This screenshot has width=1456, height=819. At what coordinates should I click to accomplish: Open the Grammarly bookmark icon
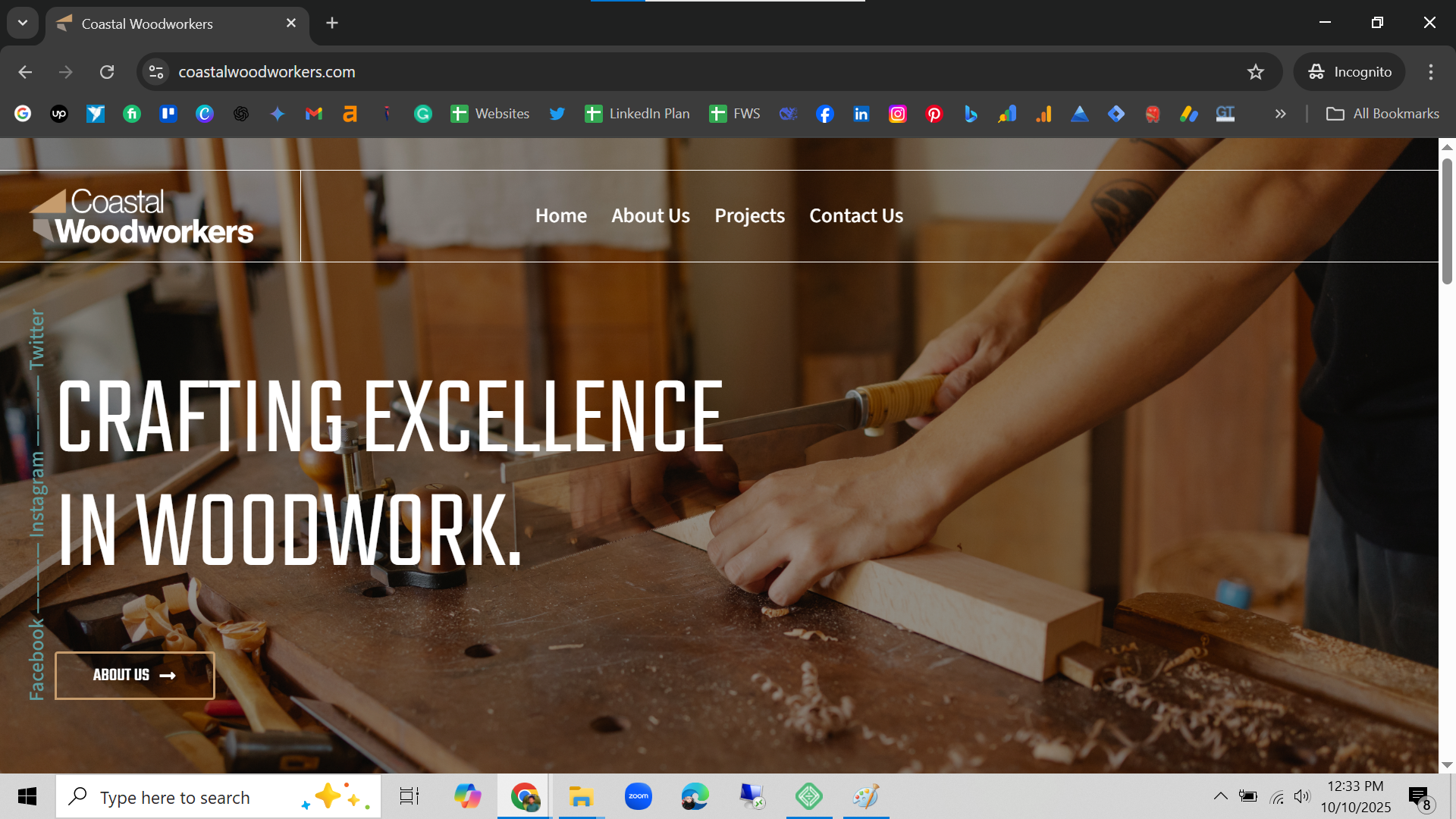(x=423, y=114)
